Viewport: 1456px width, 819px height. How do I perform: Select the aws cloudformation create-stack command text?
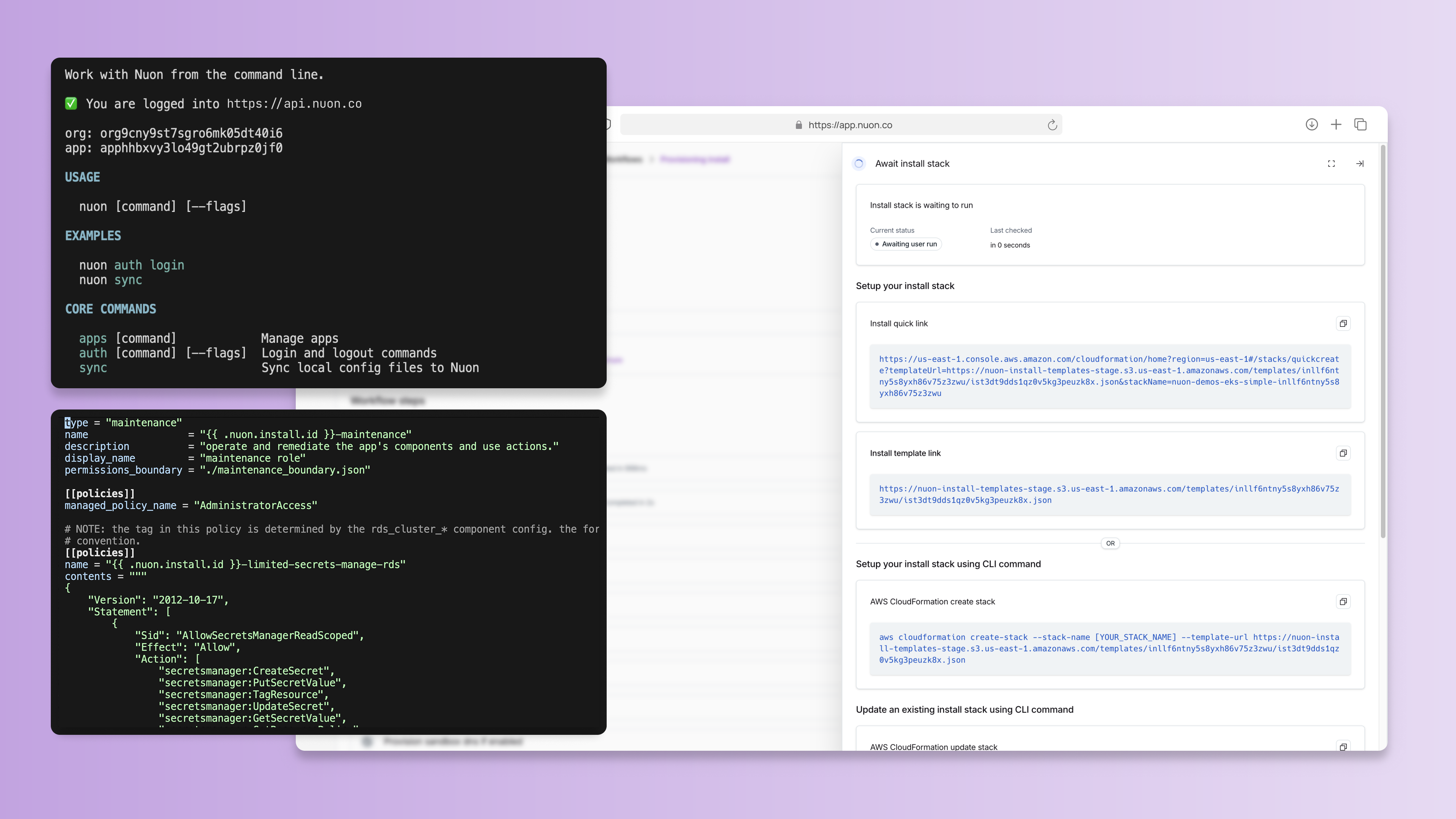point(1109,648)
